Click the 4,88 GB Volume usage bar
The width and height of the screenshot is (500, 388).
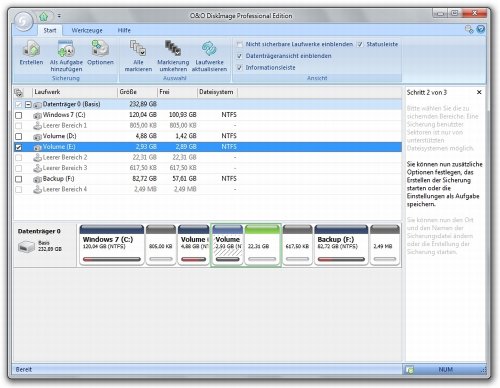[x=193, y=259]
